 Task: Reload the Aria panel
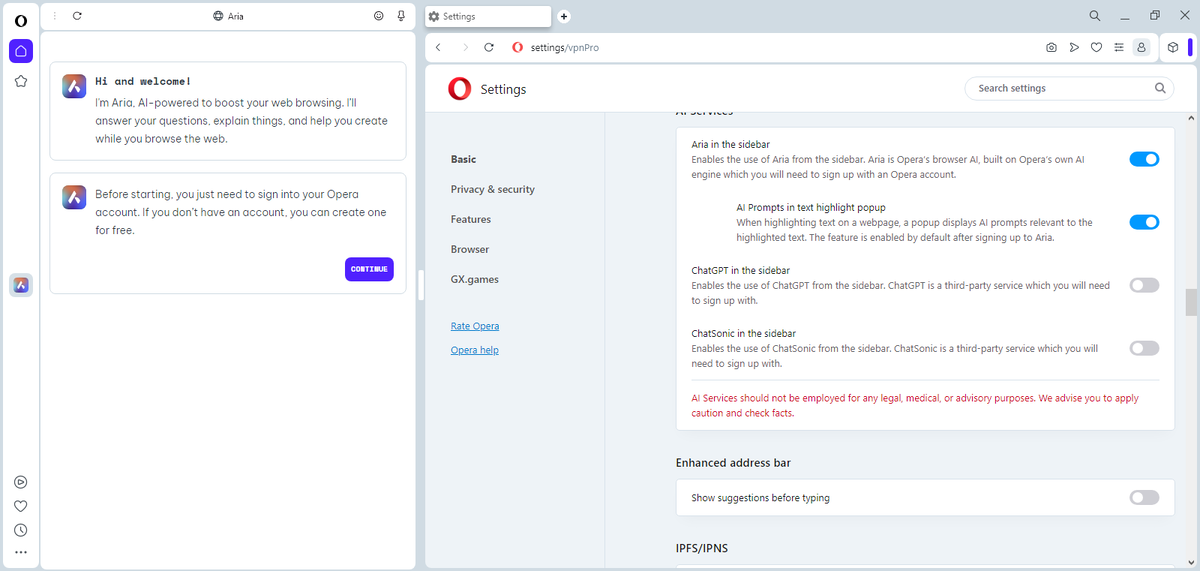click(x=77, y=16)
